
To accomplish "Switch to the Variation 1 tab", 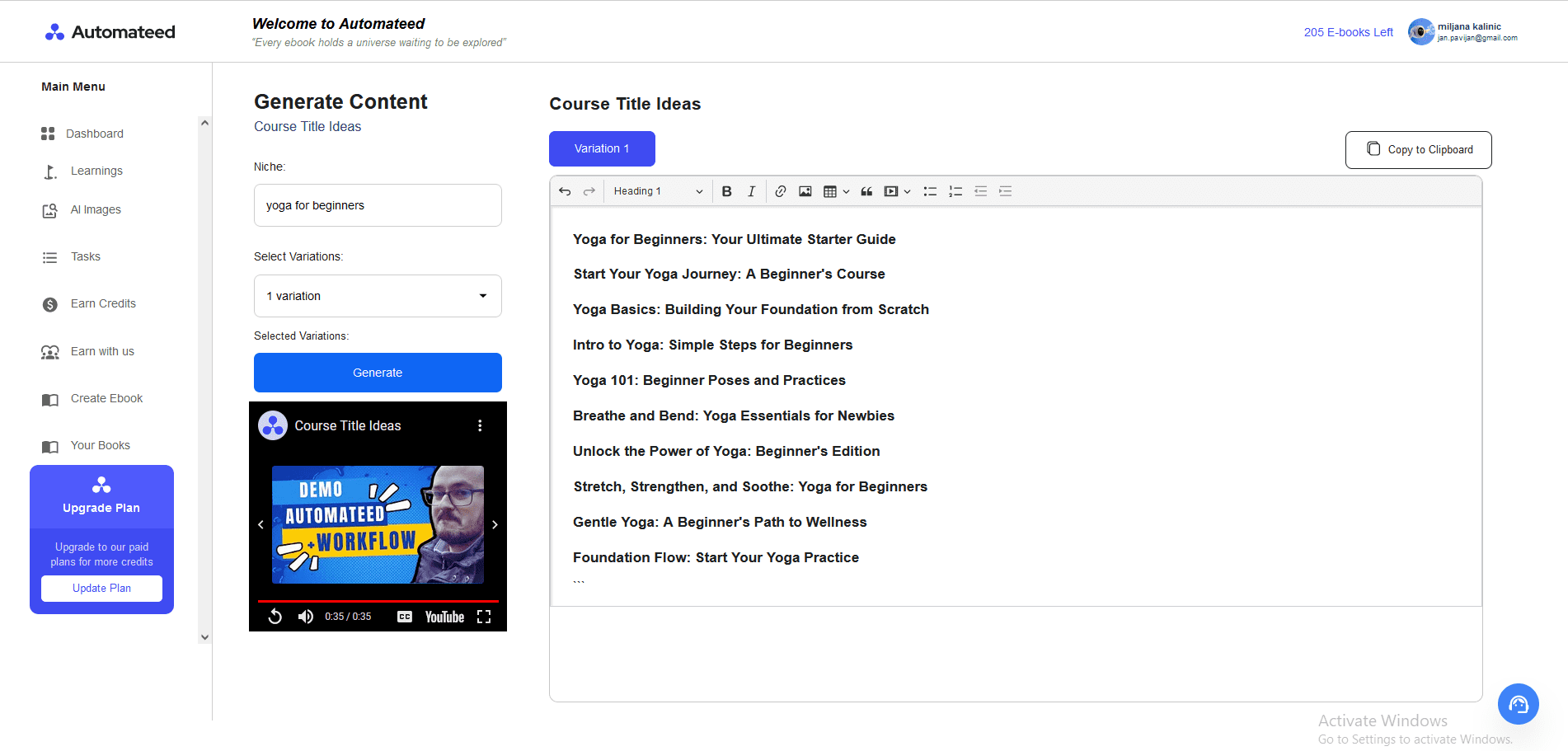I will pyautogui.click(x=602, y=148).
